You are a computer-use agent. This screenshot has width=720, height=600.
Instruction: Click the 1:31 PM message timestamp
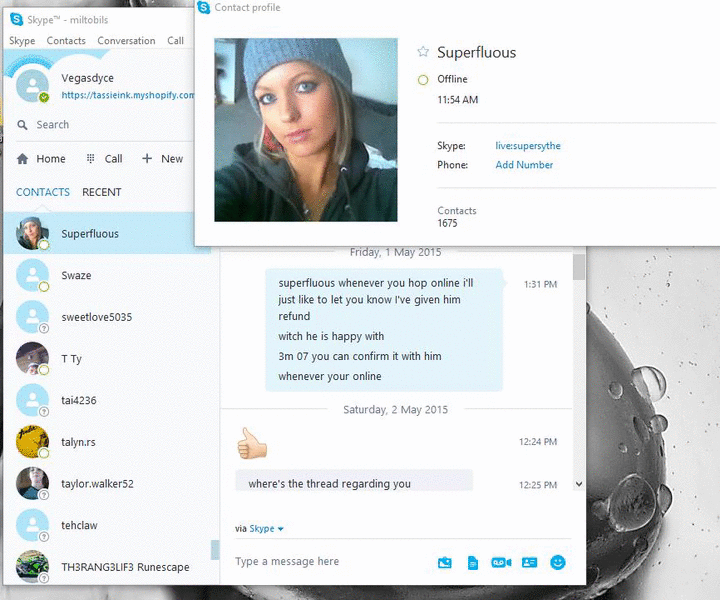[540, 284]
